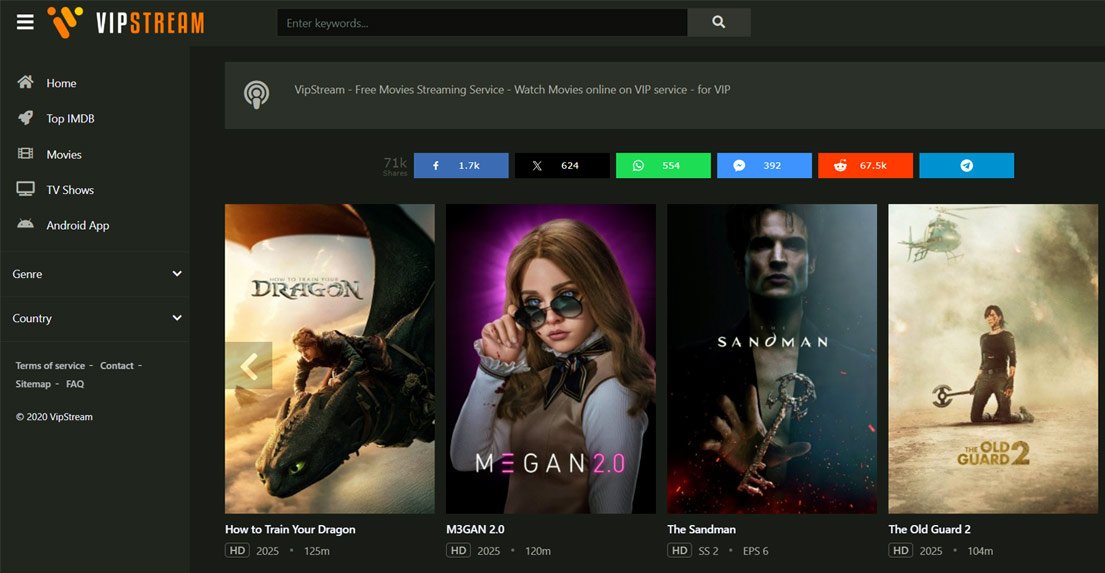Open the Android App page

click(x=78, y=226)
